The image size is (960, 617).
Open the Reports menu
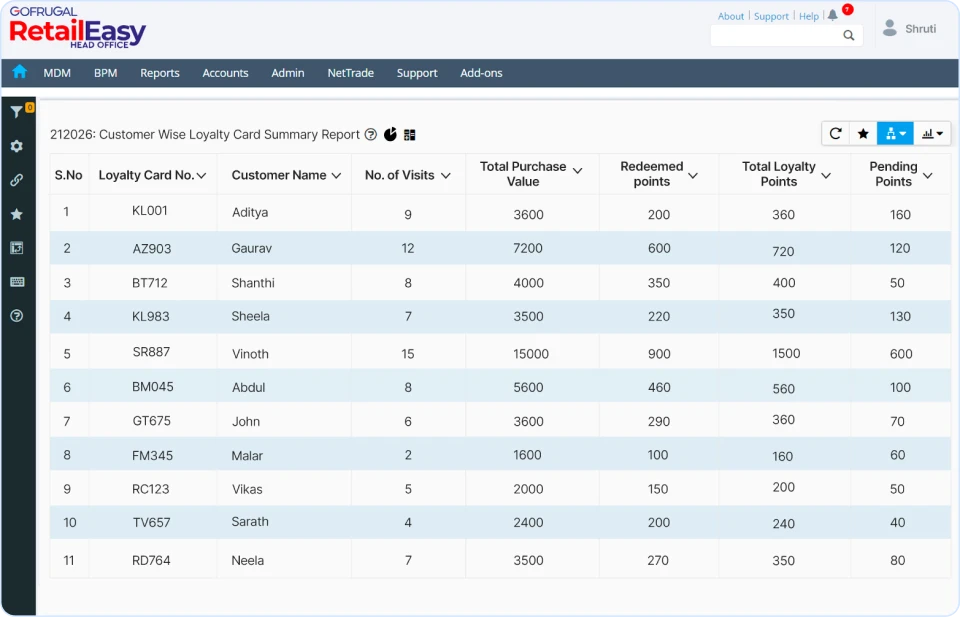coord(159,72)
